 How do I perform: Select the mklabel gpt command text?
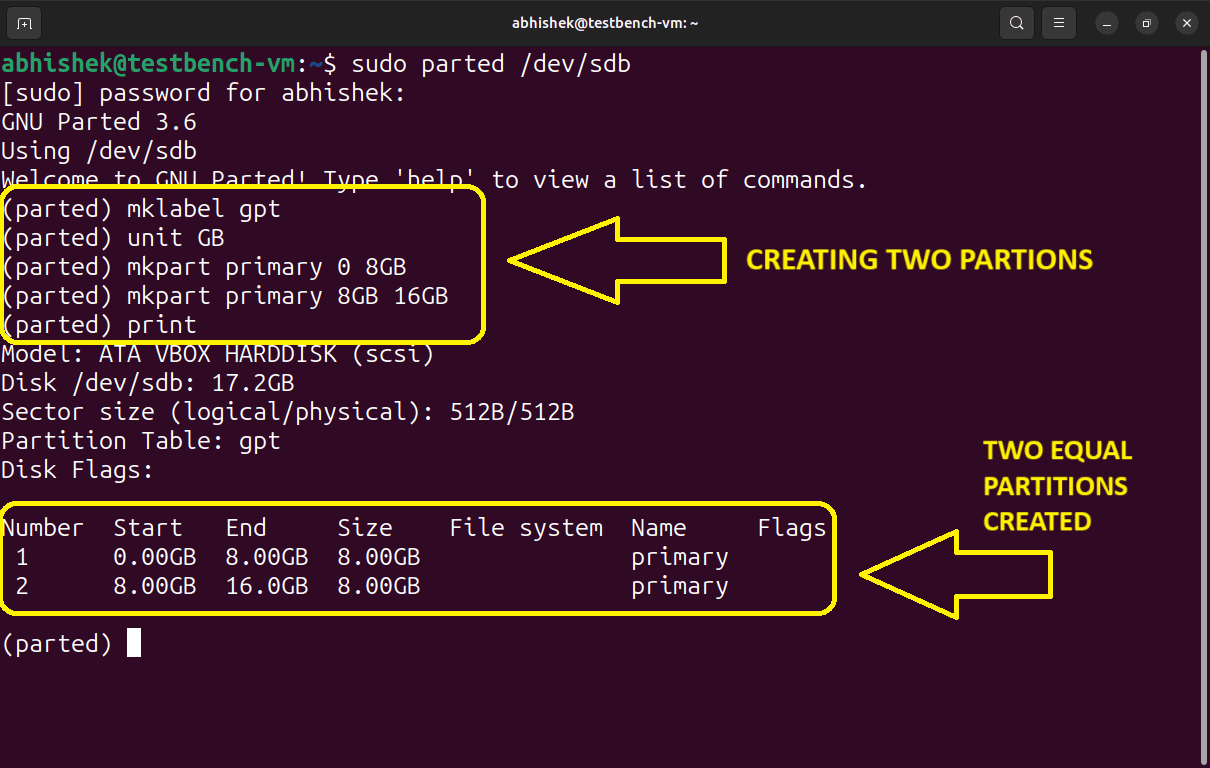202,208
